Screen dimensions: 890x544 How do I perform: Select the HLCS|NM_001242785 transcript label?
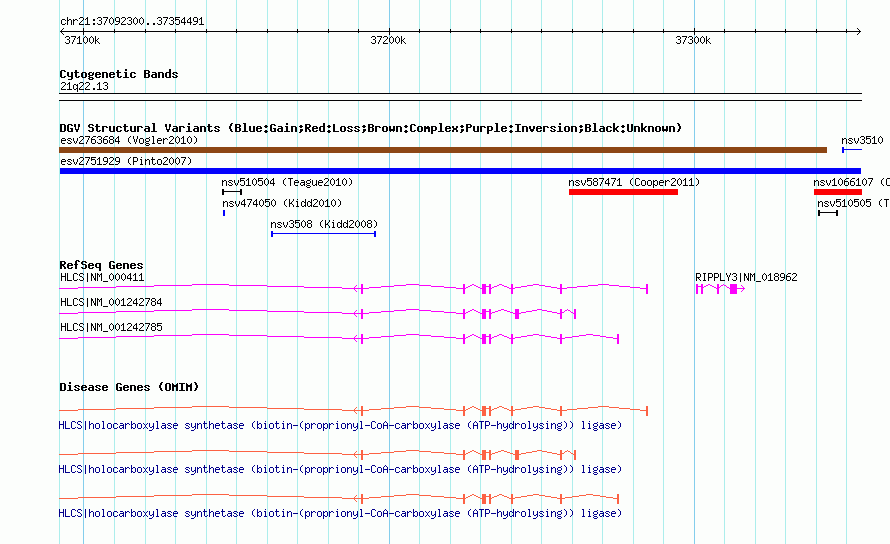(111, 328)
